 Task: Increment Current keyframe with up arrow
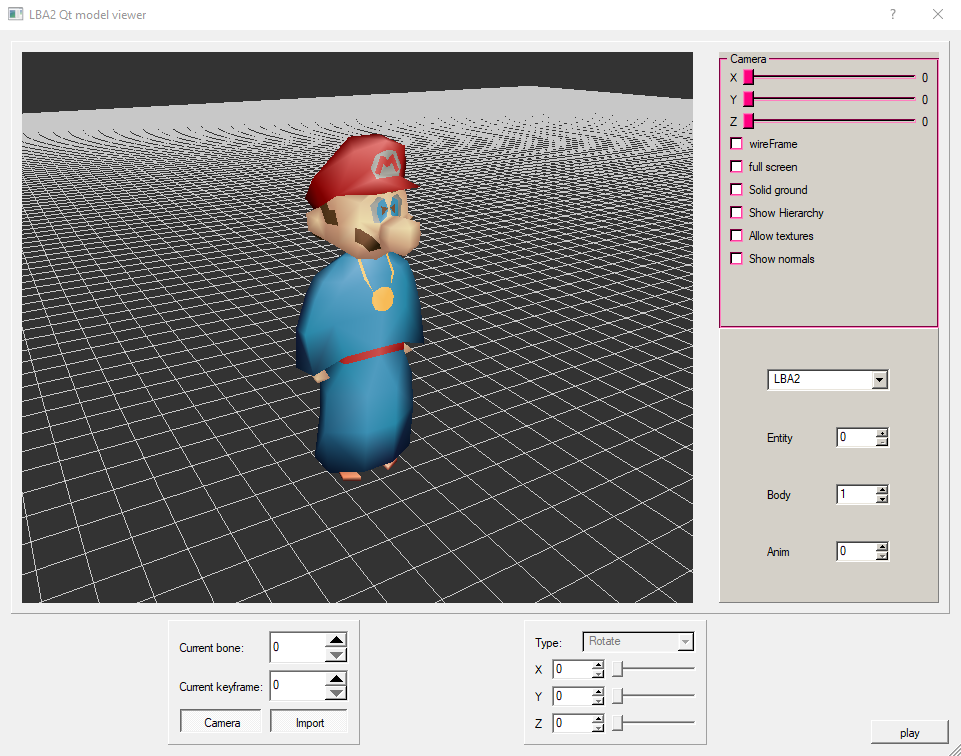coord(336,679)
